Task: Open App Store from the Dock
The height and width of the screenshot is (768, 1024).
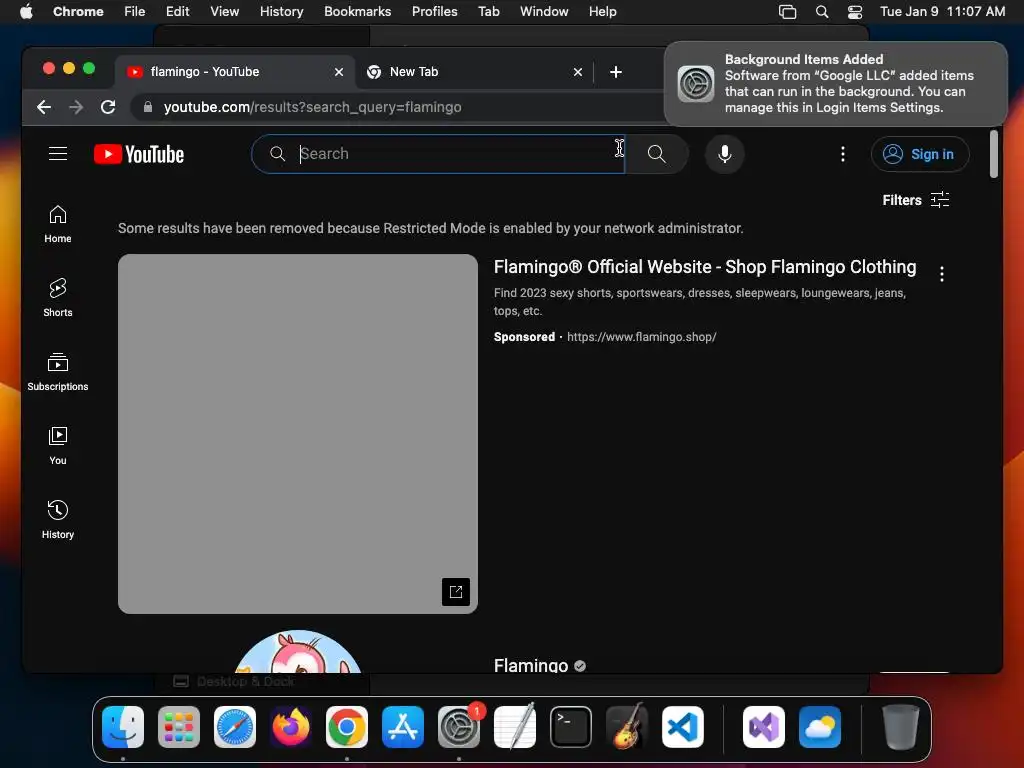Action: (x=403, y=727)
